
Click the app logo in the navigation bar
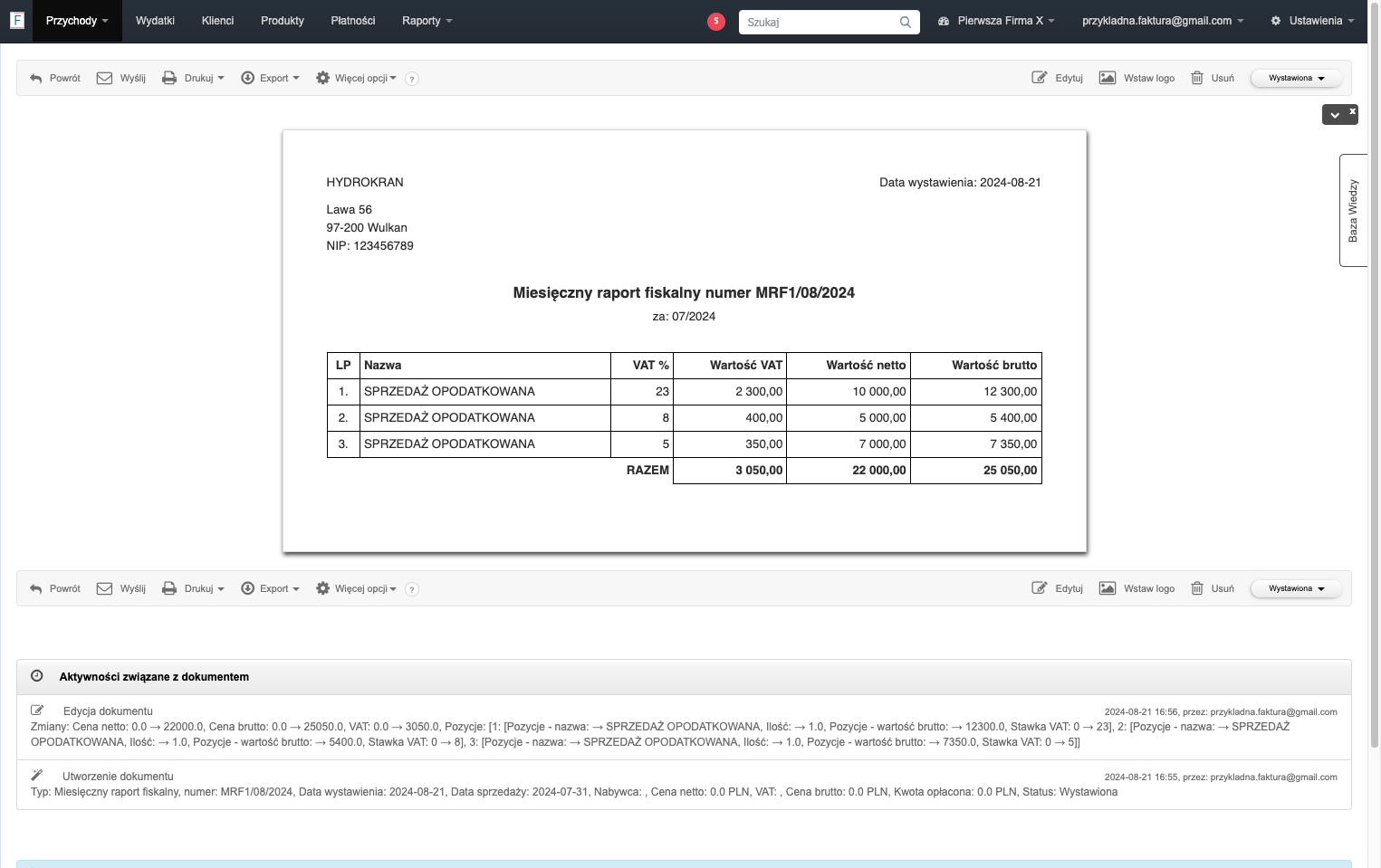[x=16, y=20]
